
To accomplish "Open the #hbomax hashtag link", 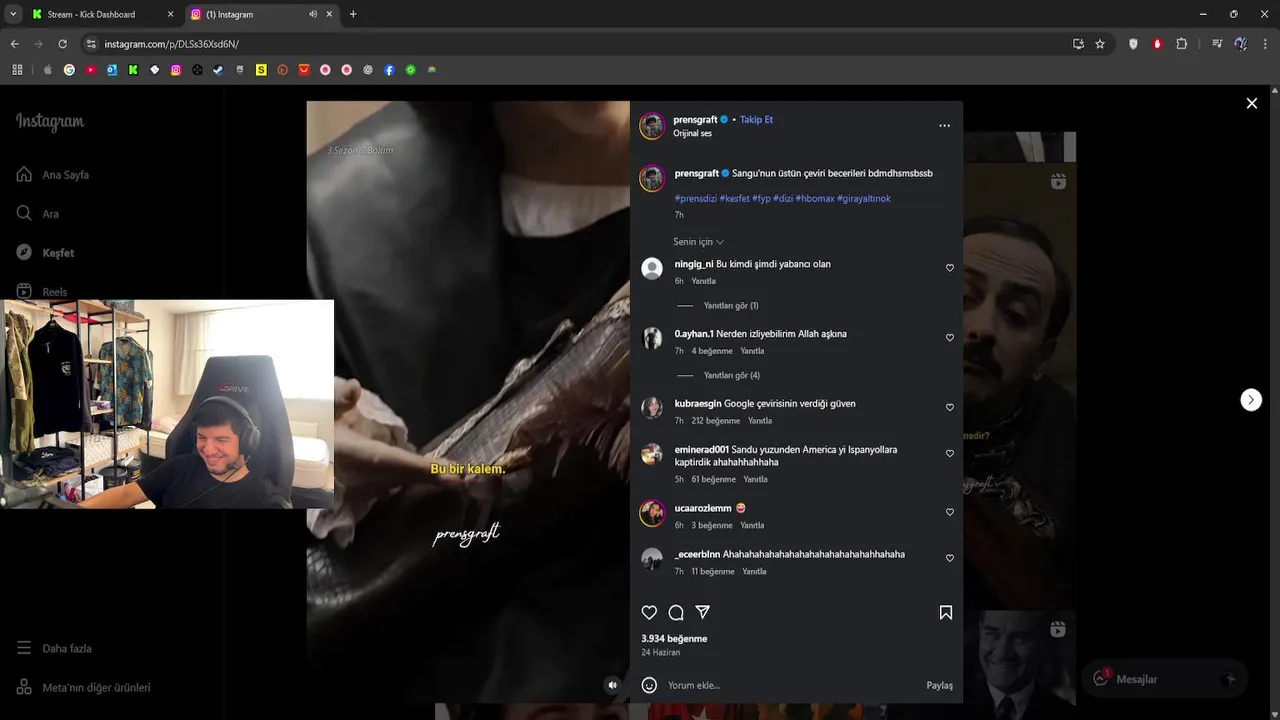I will tap(815, 198).
